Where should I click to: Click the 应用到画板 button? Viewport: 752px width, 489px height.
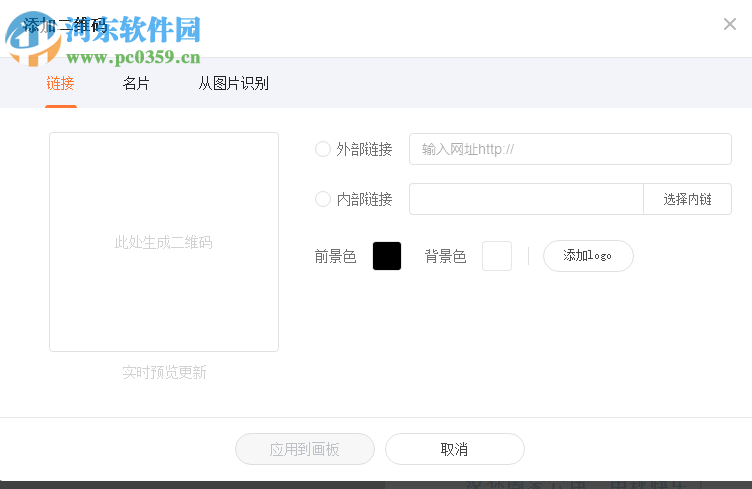305,449
